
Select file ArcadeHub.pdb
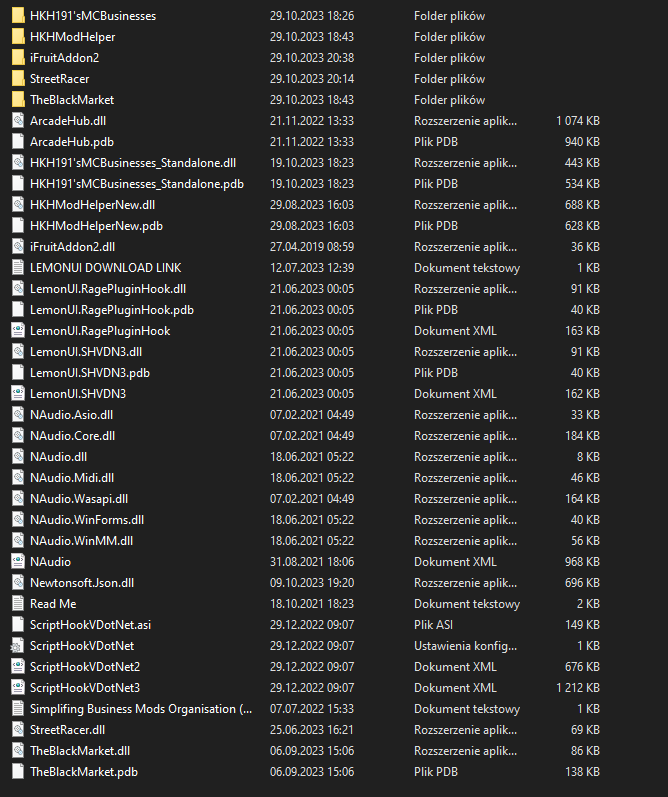[72, 142]
